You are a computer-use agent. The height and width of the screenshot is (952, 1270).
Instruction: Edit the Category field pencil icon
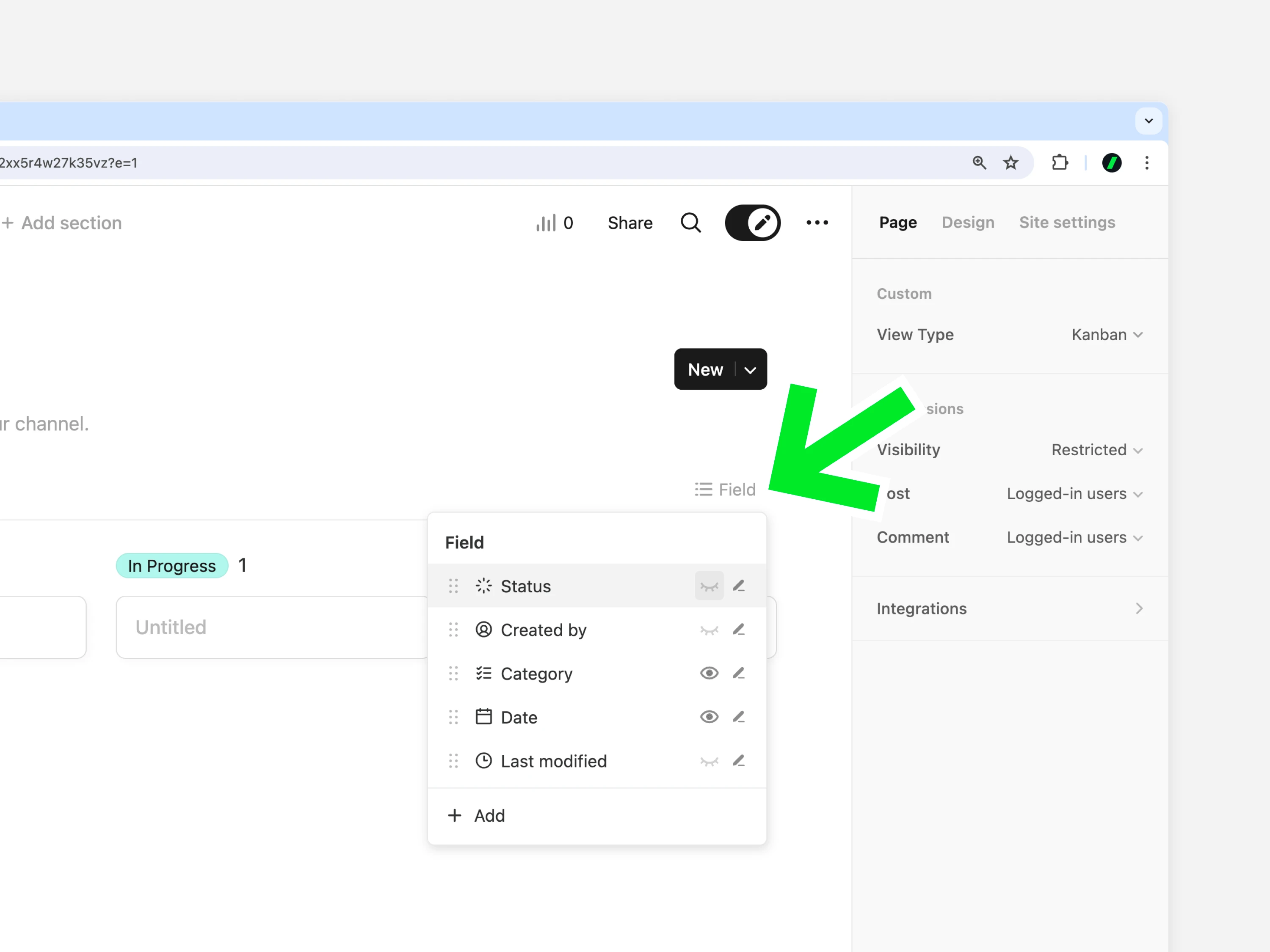tap(738, 673)
